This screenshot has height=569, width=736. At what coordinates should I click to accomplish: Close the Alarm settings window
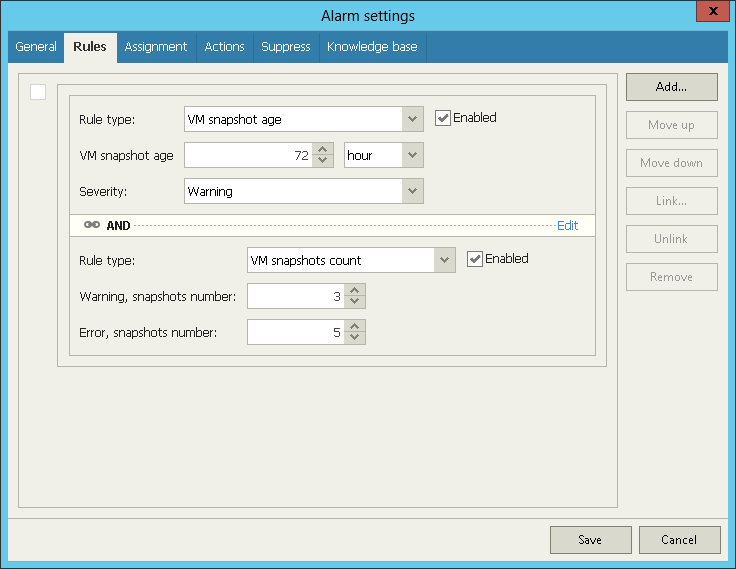[713, 11]
